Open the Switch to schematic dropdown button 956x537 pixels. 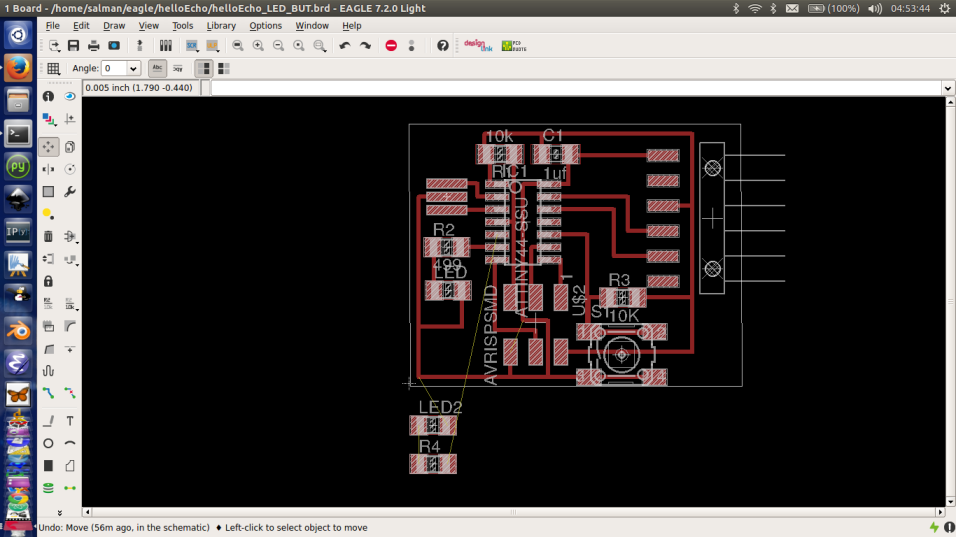click(55, 46)
